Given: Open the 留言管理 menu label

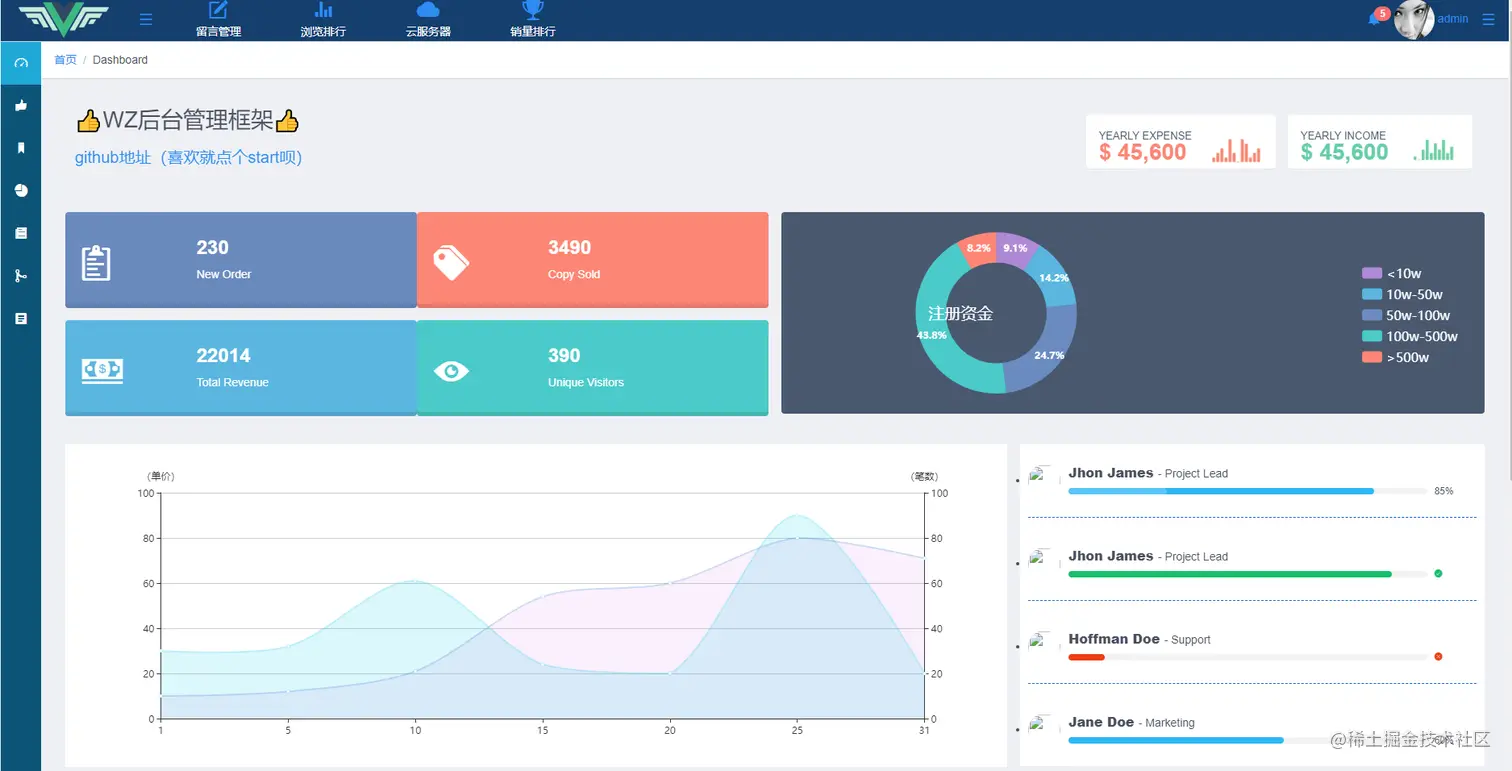Looking at the screenshot, I should (x=218, y=31).
